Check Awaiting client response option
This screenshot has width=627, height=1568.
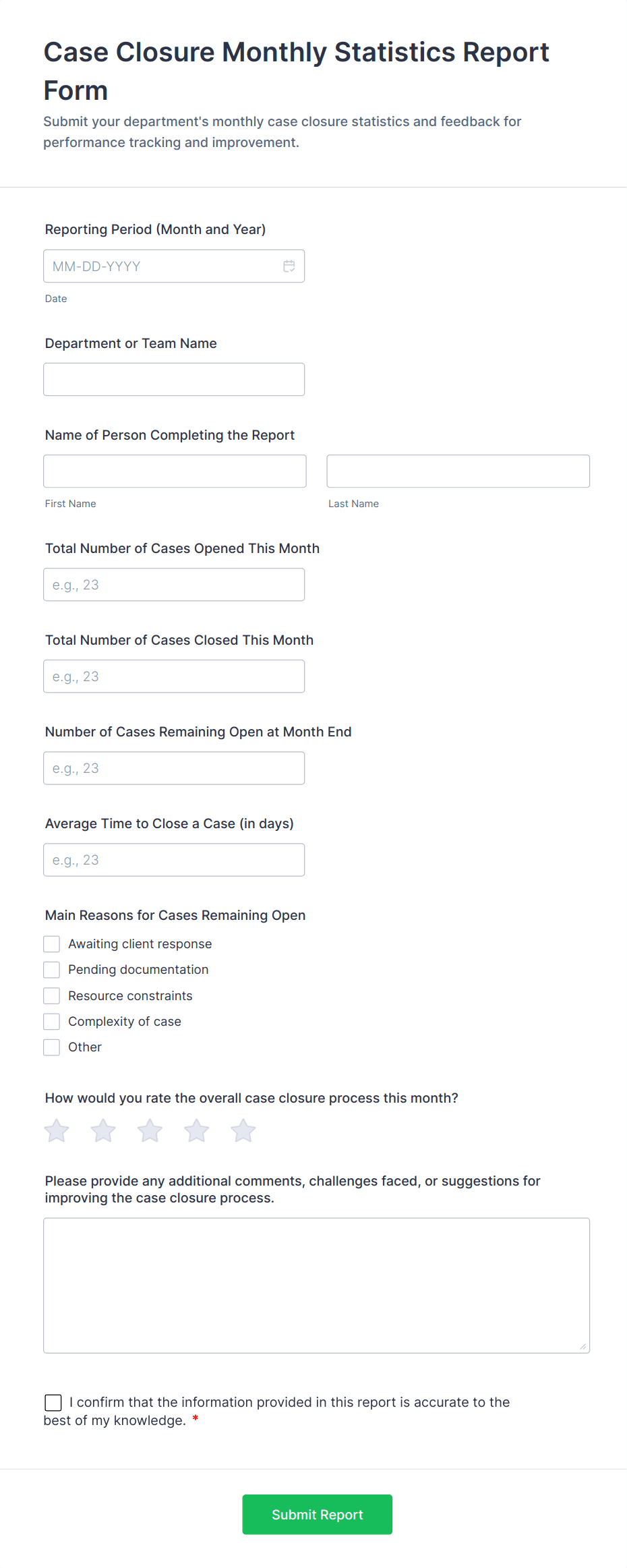coord(52,944)
